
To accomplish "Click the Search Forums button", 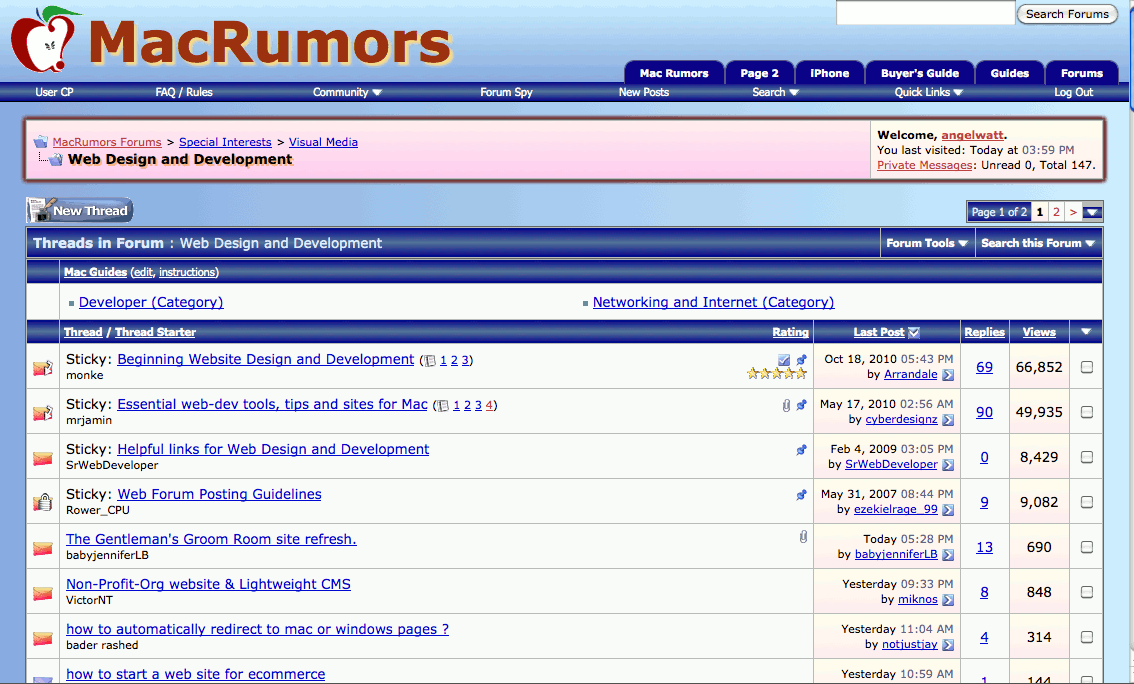I will [x=1067, y=14].
